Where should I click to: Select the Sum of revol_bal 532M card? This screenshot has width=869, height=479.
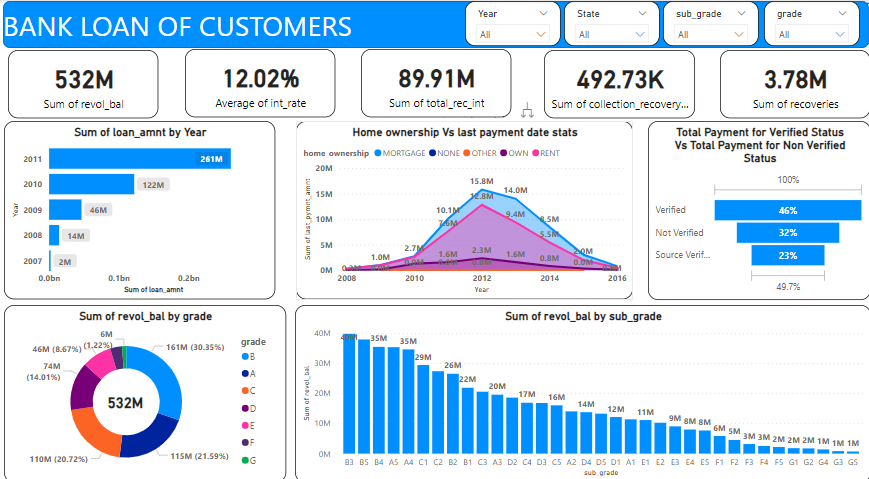83,84
